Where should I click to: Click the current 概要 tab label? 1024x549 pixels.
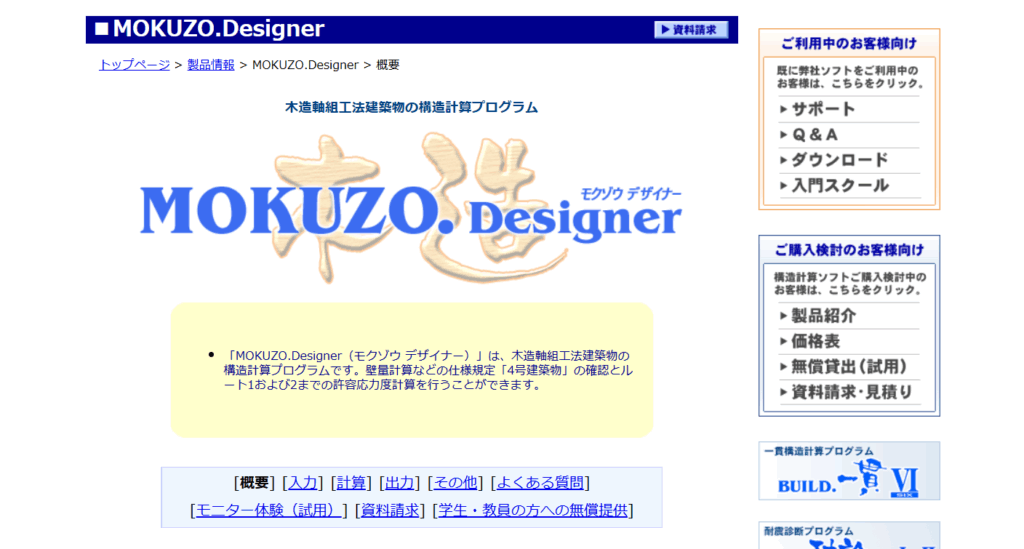pos(254,482)
